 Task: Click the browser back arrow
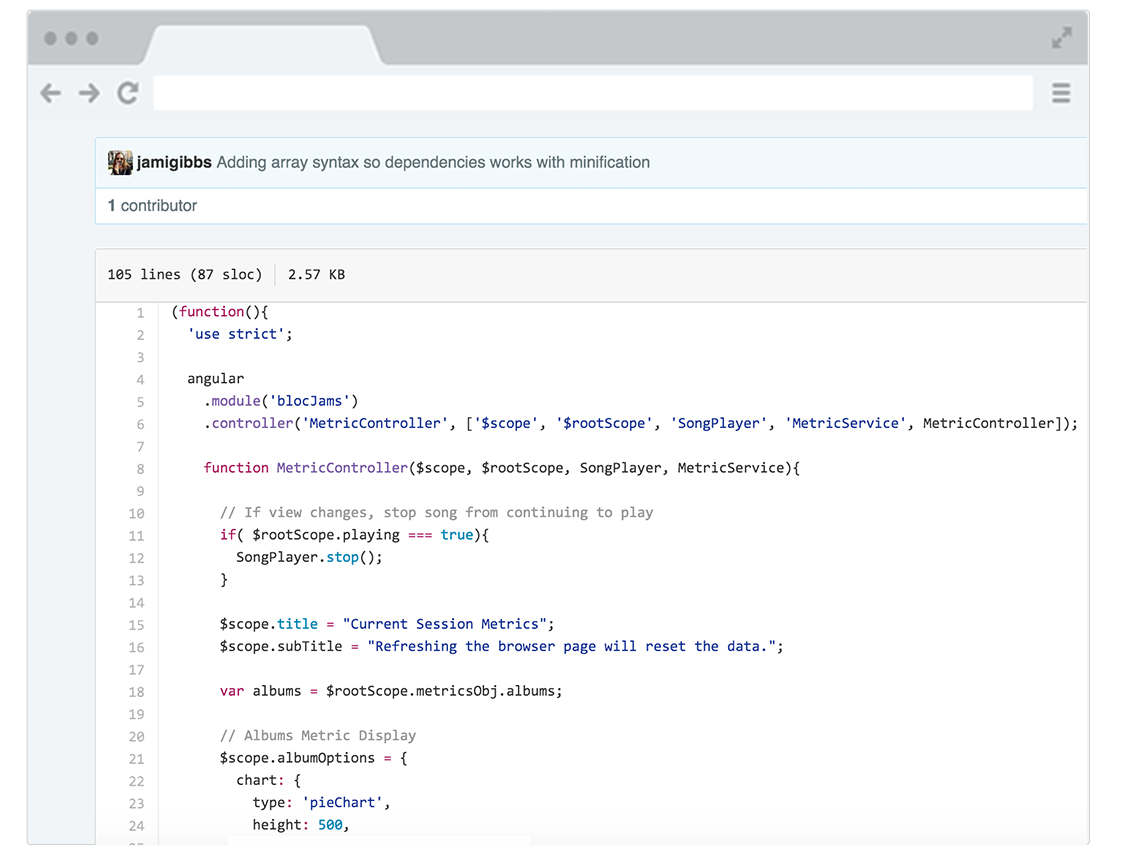(x=50, y=93)
